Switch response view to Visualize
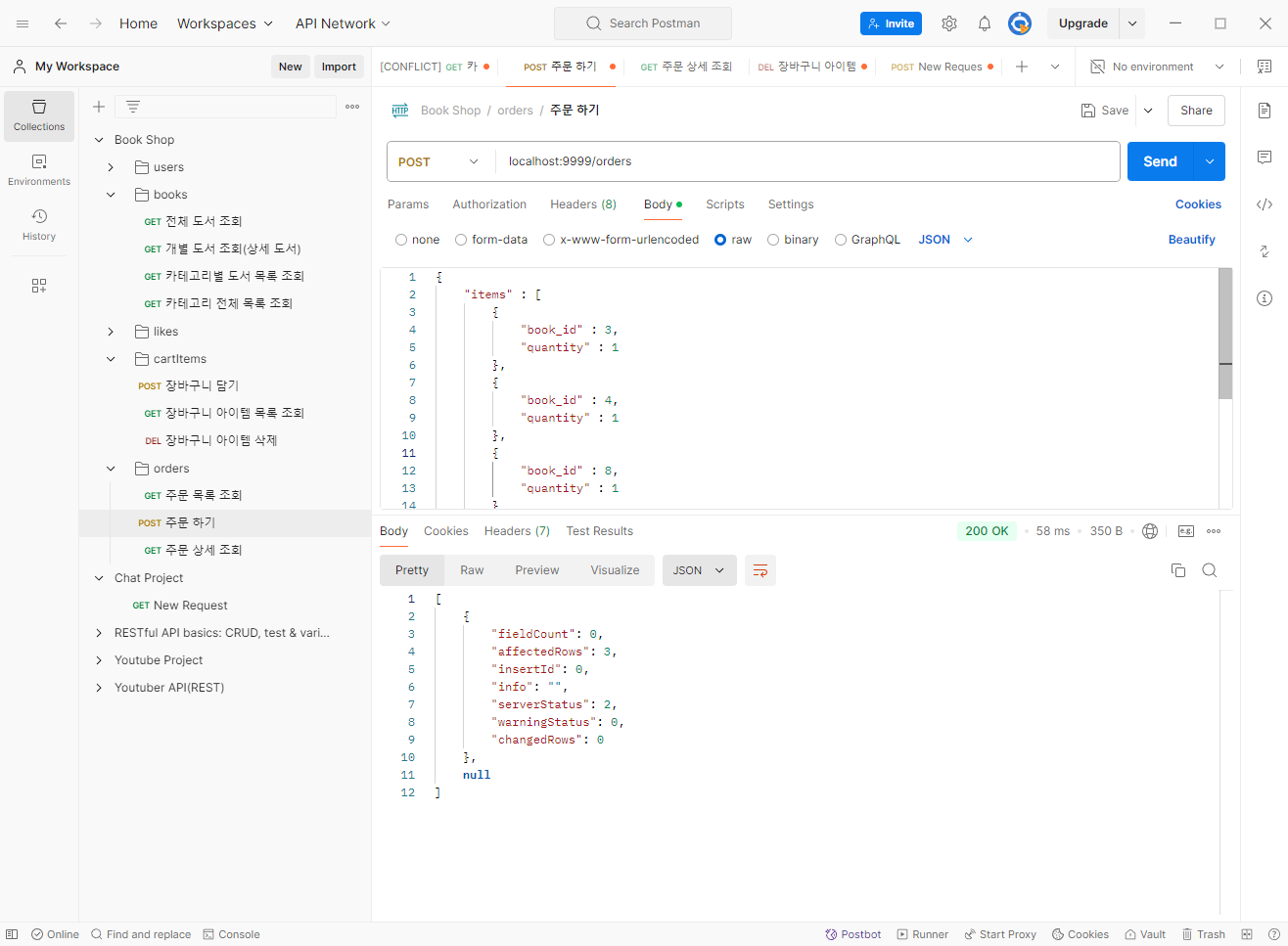The width and height of the screenshot is (1288, 946). pyautogui.click(x=615, y=570)
